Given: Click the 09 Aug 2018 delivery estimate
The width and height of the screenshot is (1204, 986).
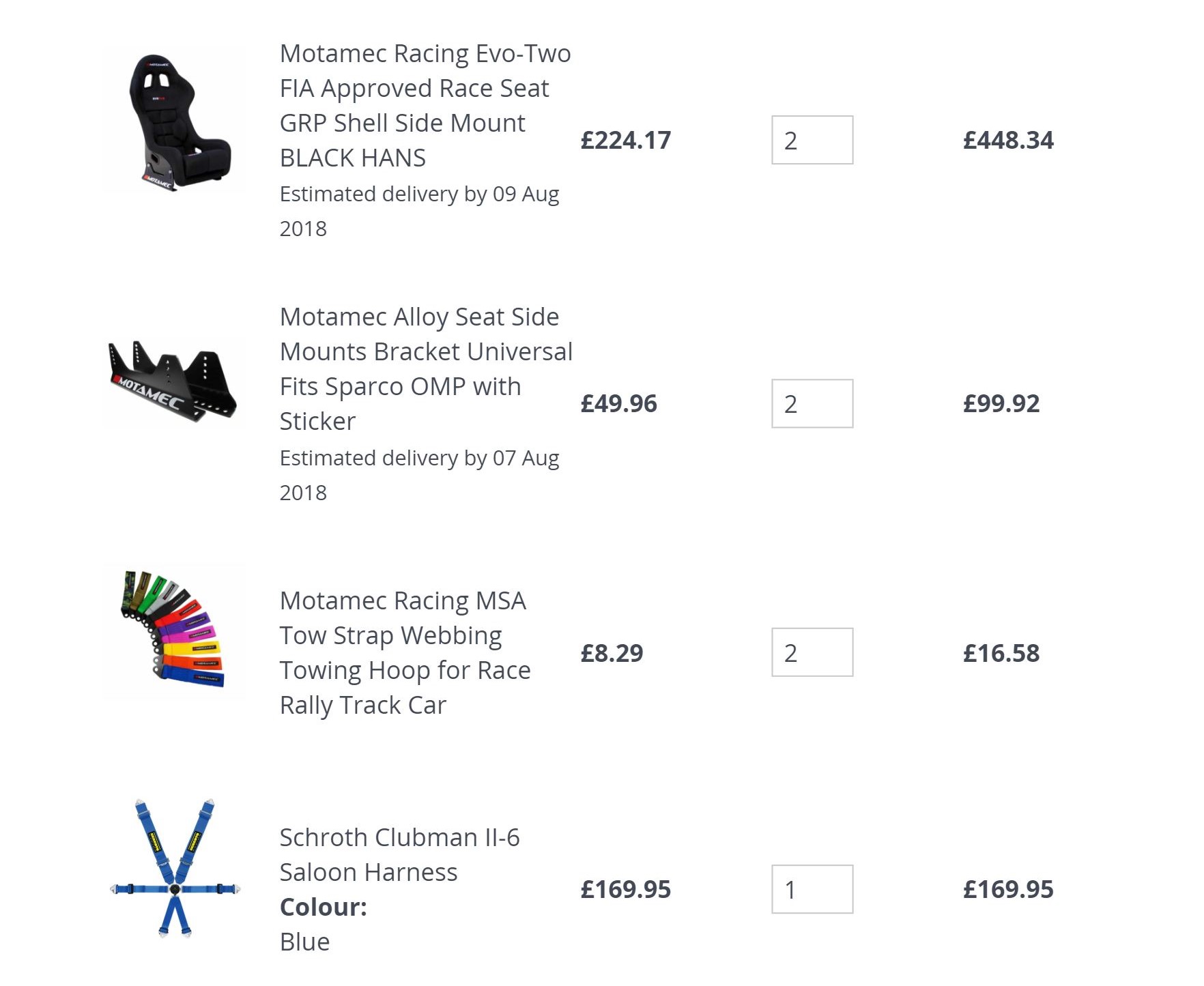Looking at the screenshot, I should 418,211.
